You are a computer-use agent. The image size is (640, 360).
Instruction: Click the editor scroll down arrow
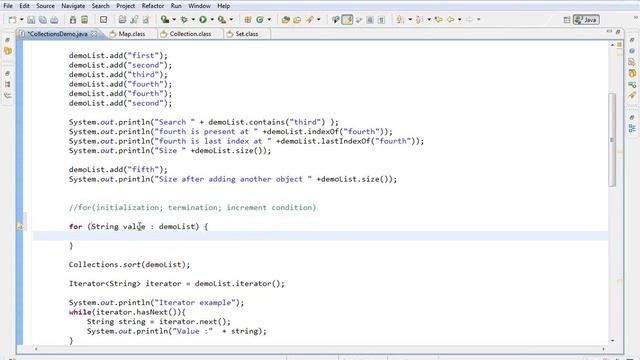[x=612, y=340]
